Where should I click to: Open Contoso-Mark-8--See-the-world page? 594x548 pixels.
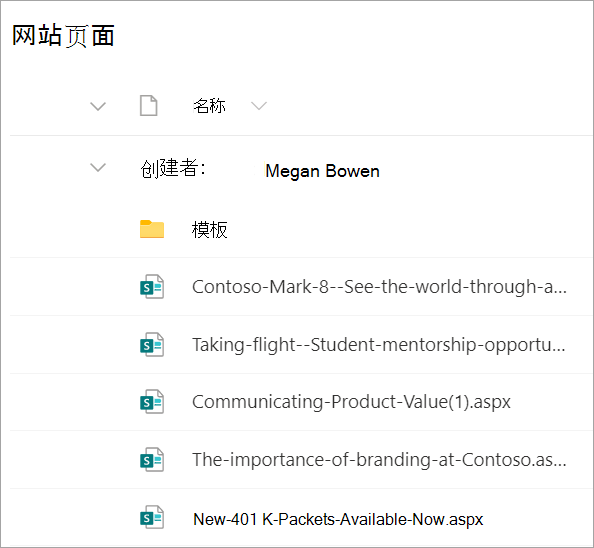[379, 287]
